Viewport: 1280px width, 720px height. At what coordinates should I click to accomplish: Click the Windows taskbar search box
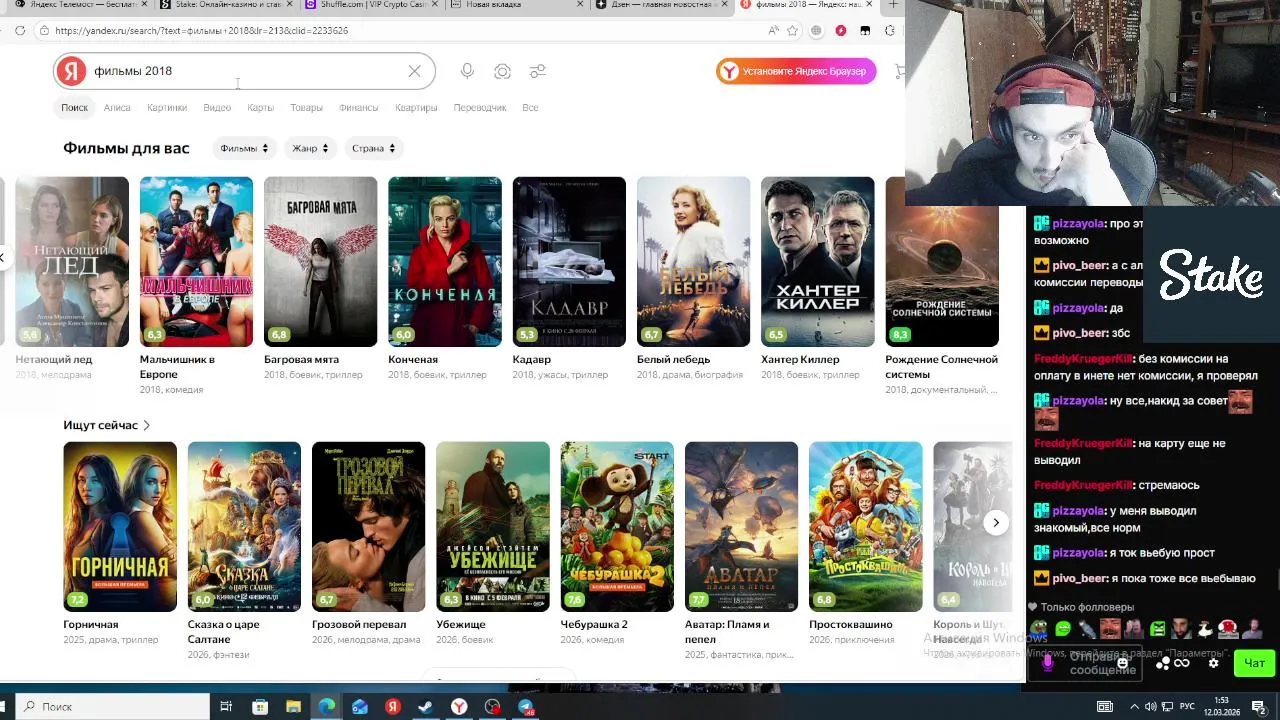(x=113, y=707)
